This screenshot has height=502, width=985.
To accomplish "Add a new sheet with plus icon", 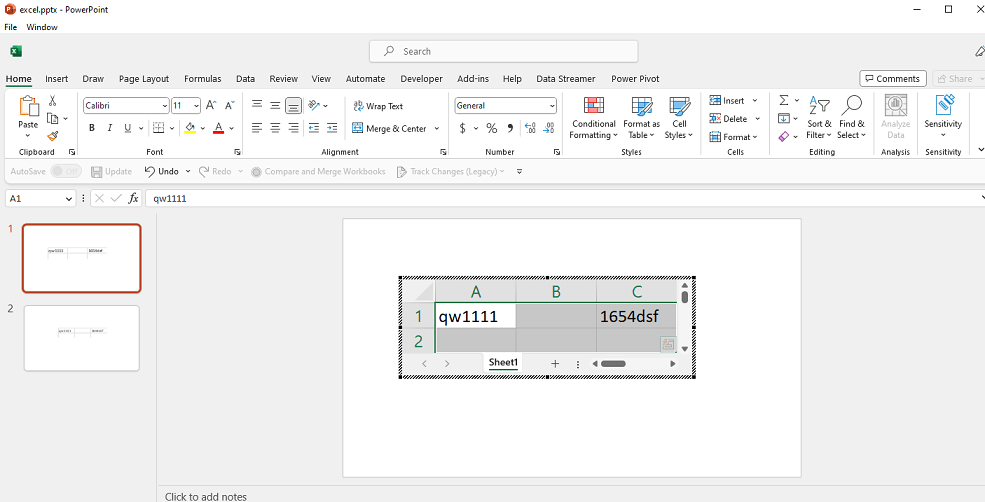I will point(555,364).
